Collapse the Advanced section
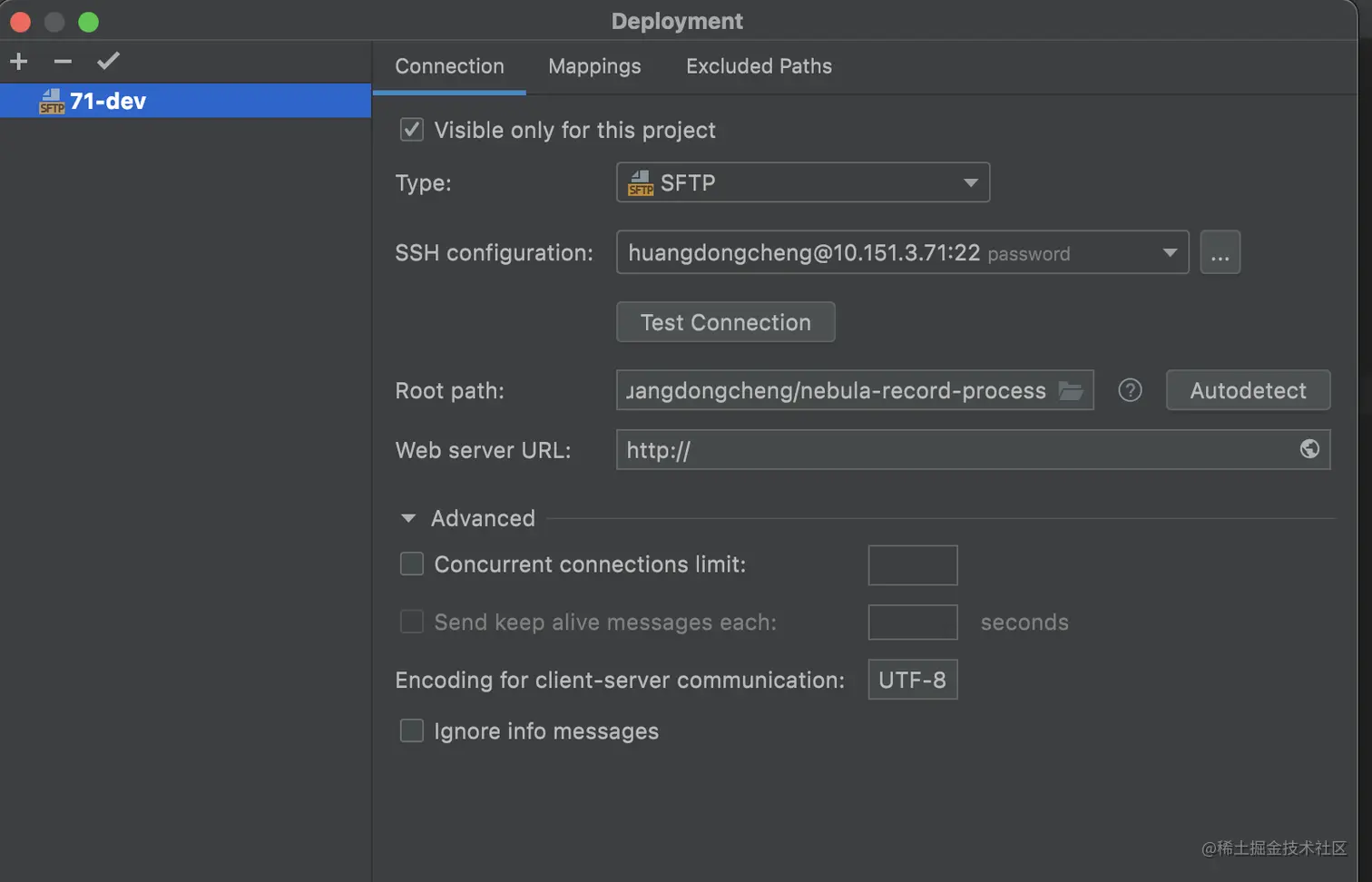Screen dimensions: 1372x882 pyautogui.click(x=408, y=518)
